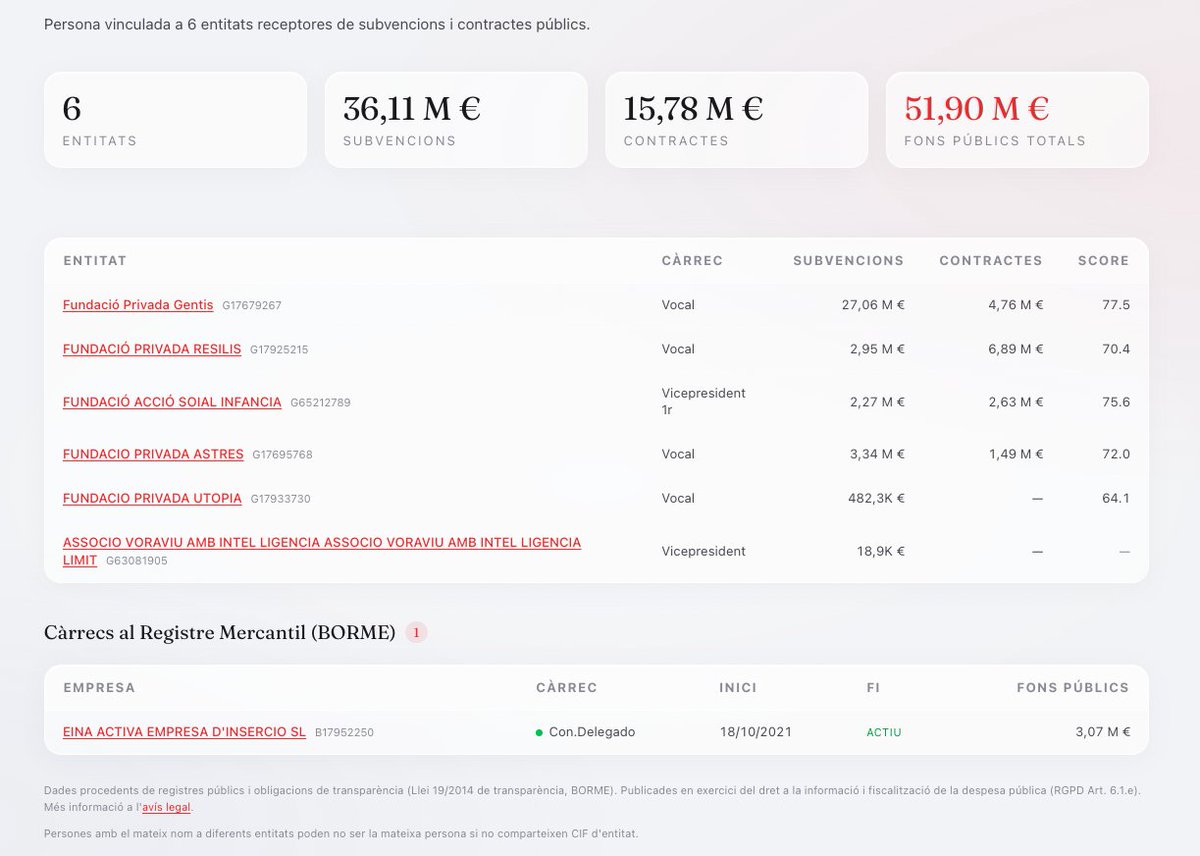Click the CONTRACTES column header
The image size is (1200, 856).
click(x=991, y=261)
